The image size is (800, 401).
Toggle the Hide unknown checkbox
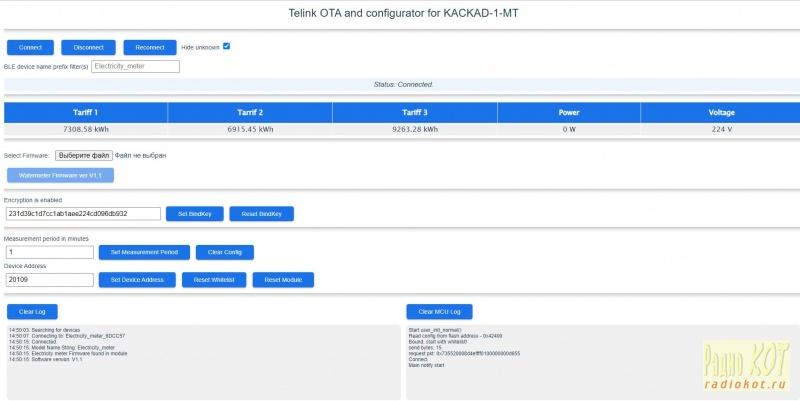[227, 46]
